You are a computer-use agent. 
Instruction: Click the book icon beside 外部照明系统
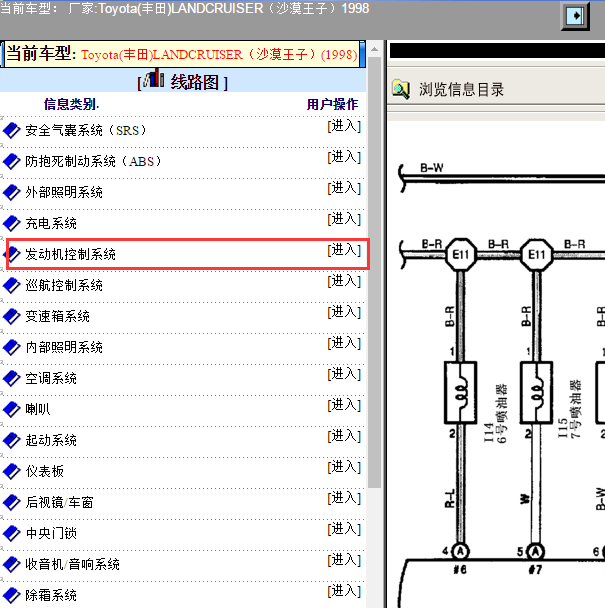point(12,192)
